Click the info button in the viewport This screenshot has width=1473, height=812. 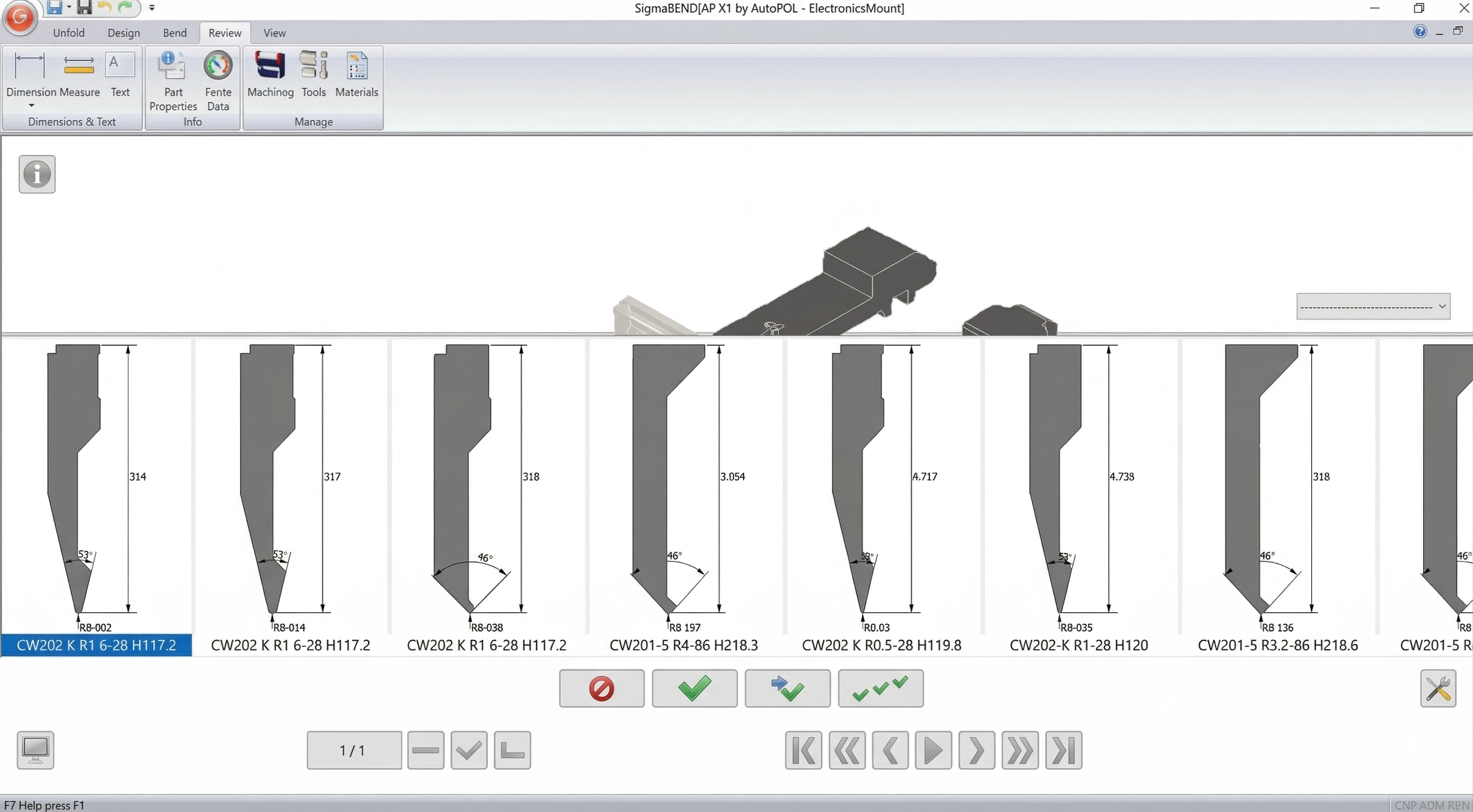click(x=37, y=174)
